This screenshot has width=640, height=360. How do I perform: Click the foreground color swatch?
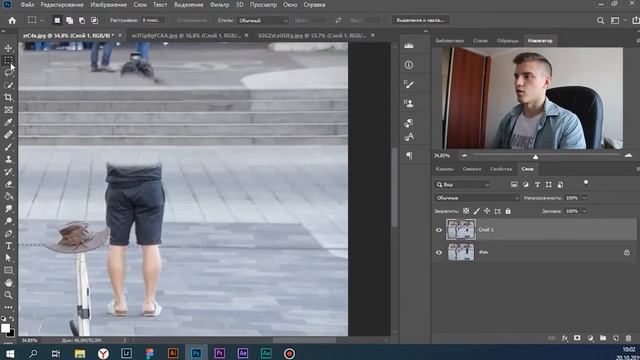point(5,328)
